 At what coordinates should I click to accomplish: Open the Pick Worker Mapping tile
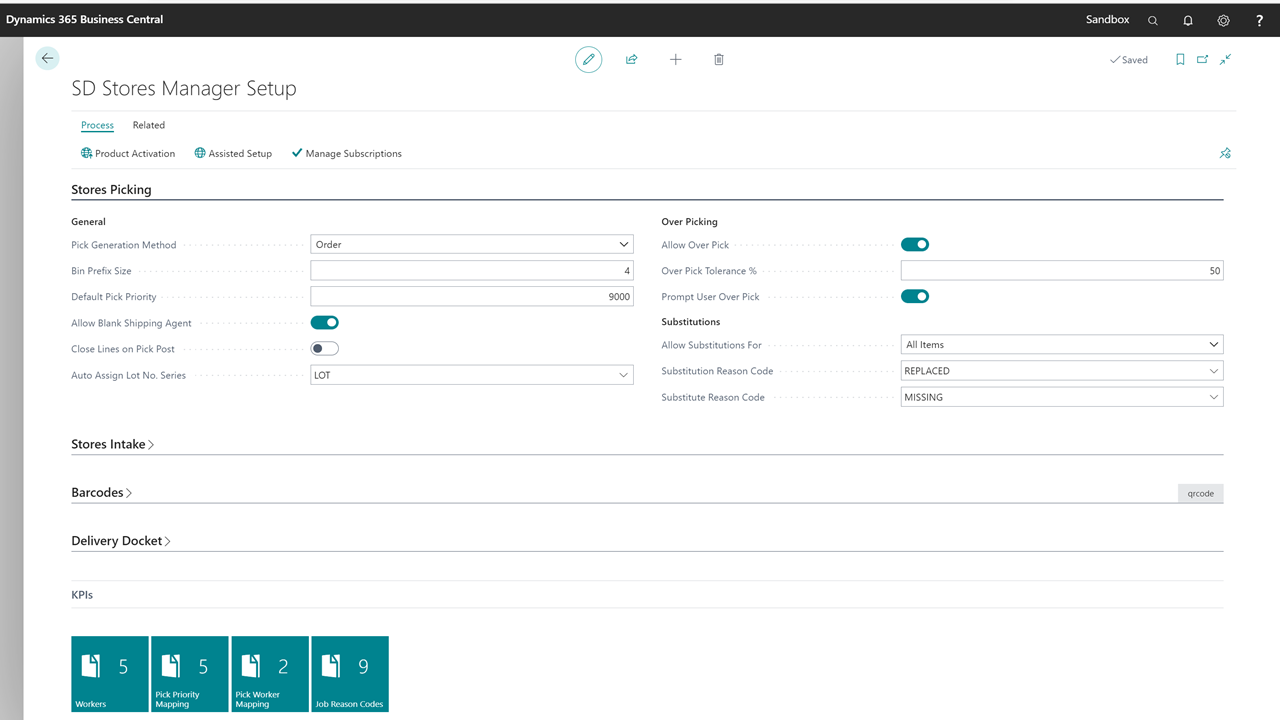270,674
